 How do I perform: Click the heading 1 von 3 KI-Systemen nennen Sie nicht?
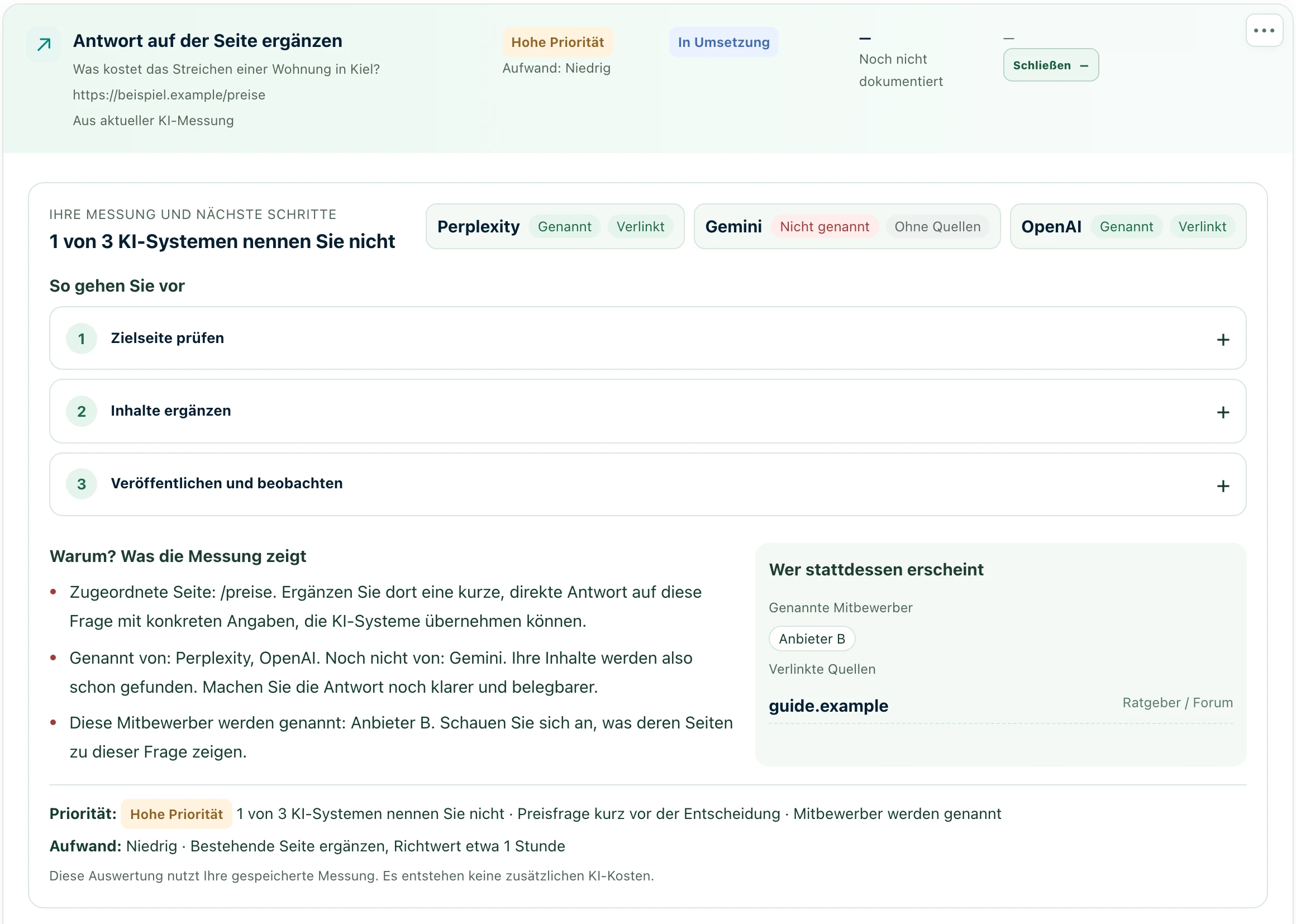[222, 241]
